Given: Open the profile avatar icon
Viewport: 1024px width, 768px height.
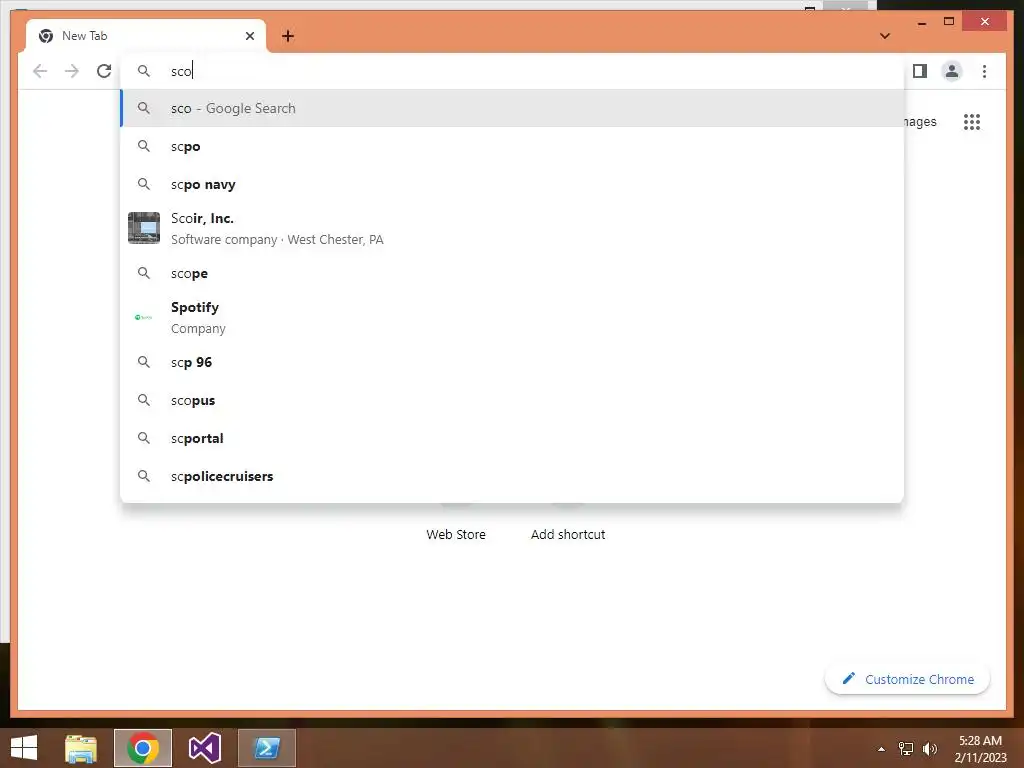Looking at the screenshot, I should [952, 71].
